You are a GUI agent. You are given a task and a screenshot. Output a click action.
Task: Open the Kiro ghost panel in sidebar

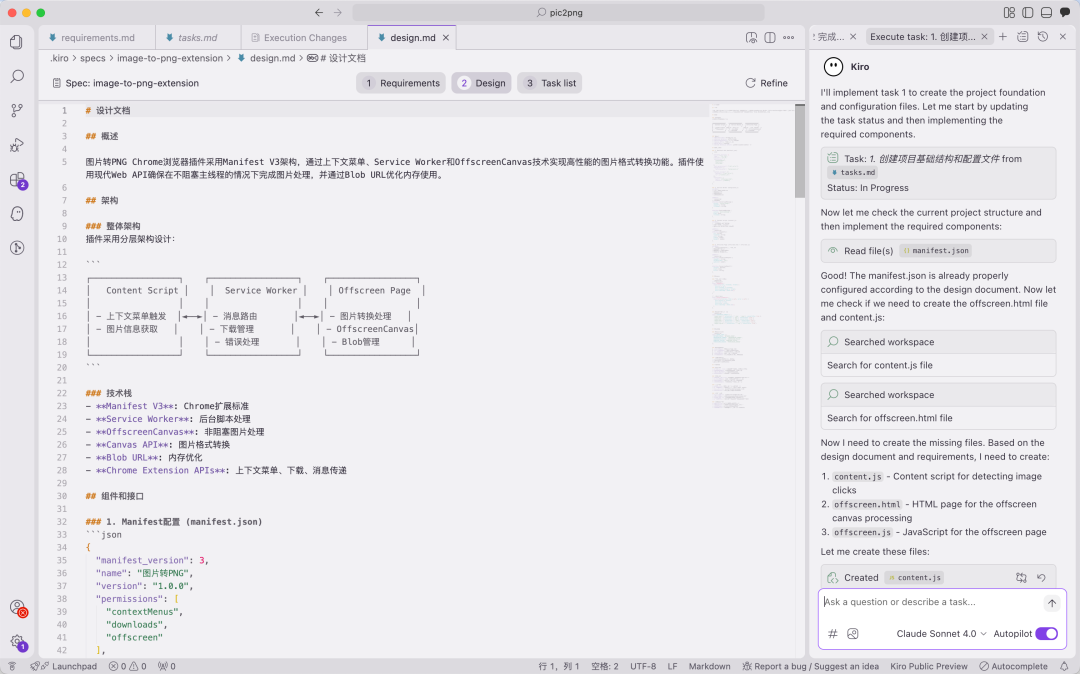17,213
